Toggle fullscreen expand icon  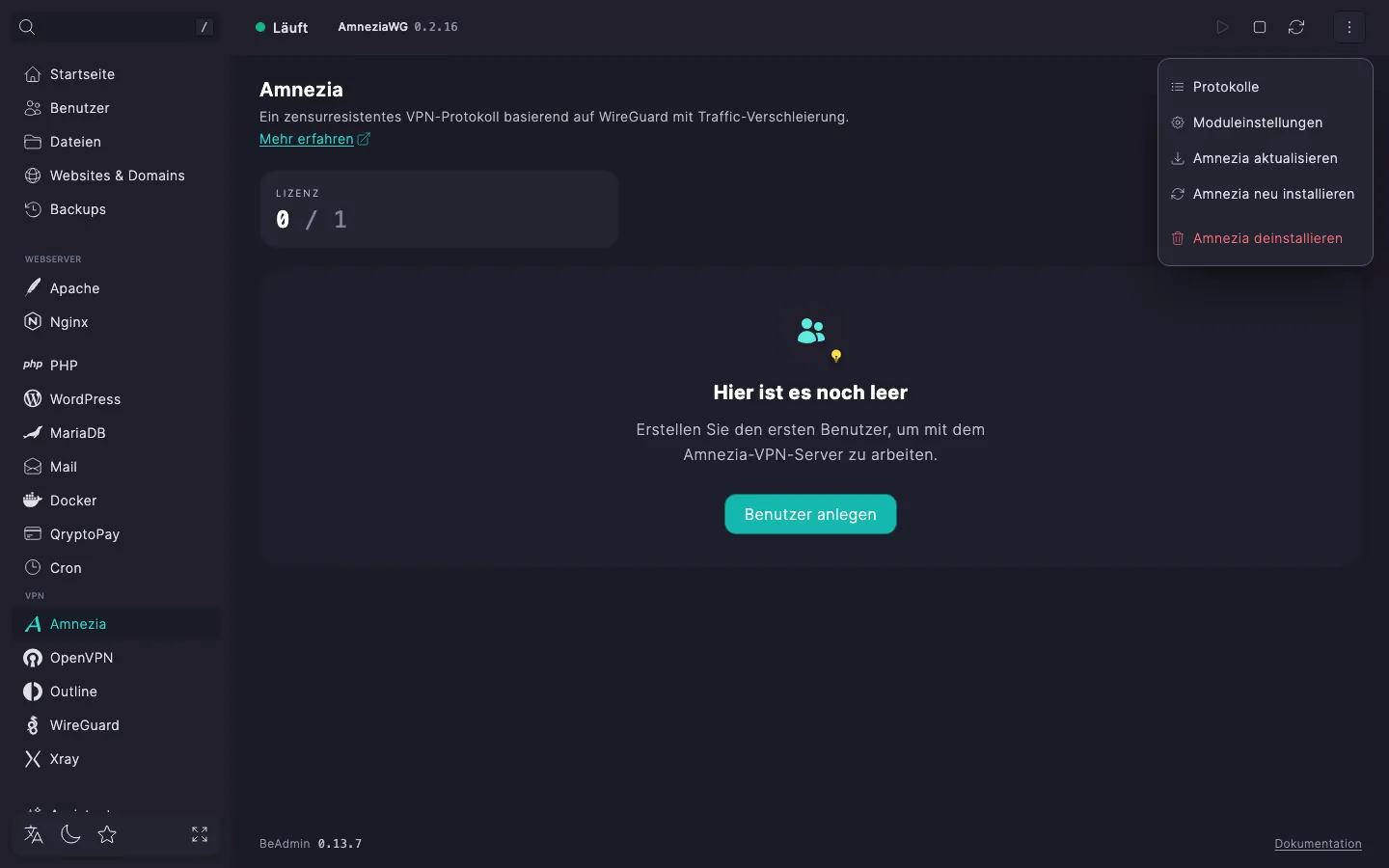(200, 834)
